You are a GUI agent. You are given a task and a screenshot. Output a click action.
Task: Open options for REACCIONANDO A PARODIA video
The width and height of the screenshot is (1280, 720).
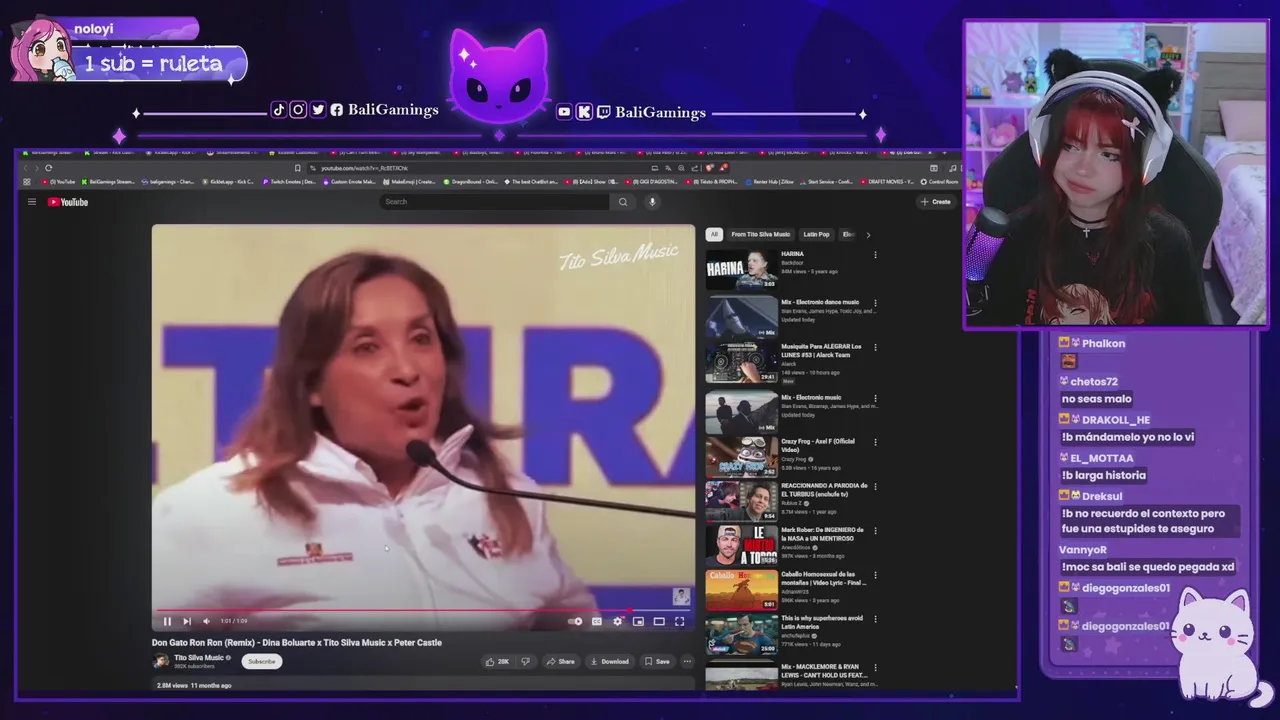pos(875,487)
